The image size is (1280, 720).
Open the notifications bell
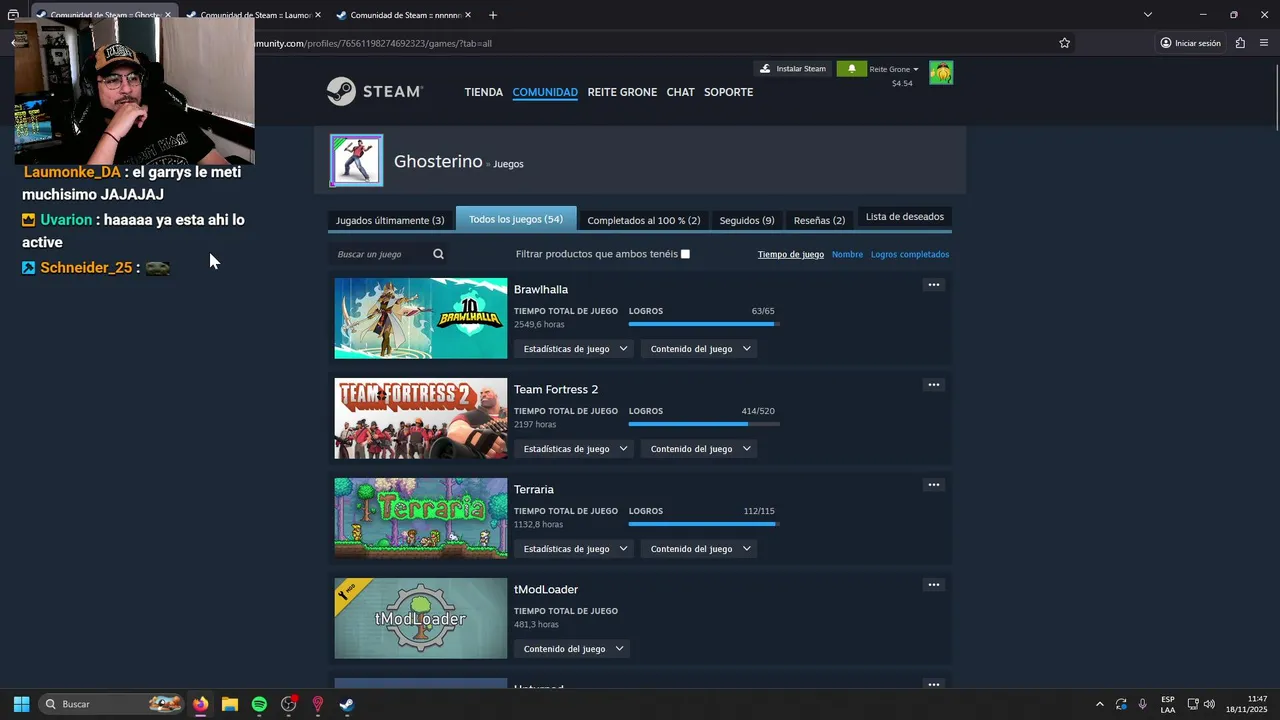pos(852,69)
